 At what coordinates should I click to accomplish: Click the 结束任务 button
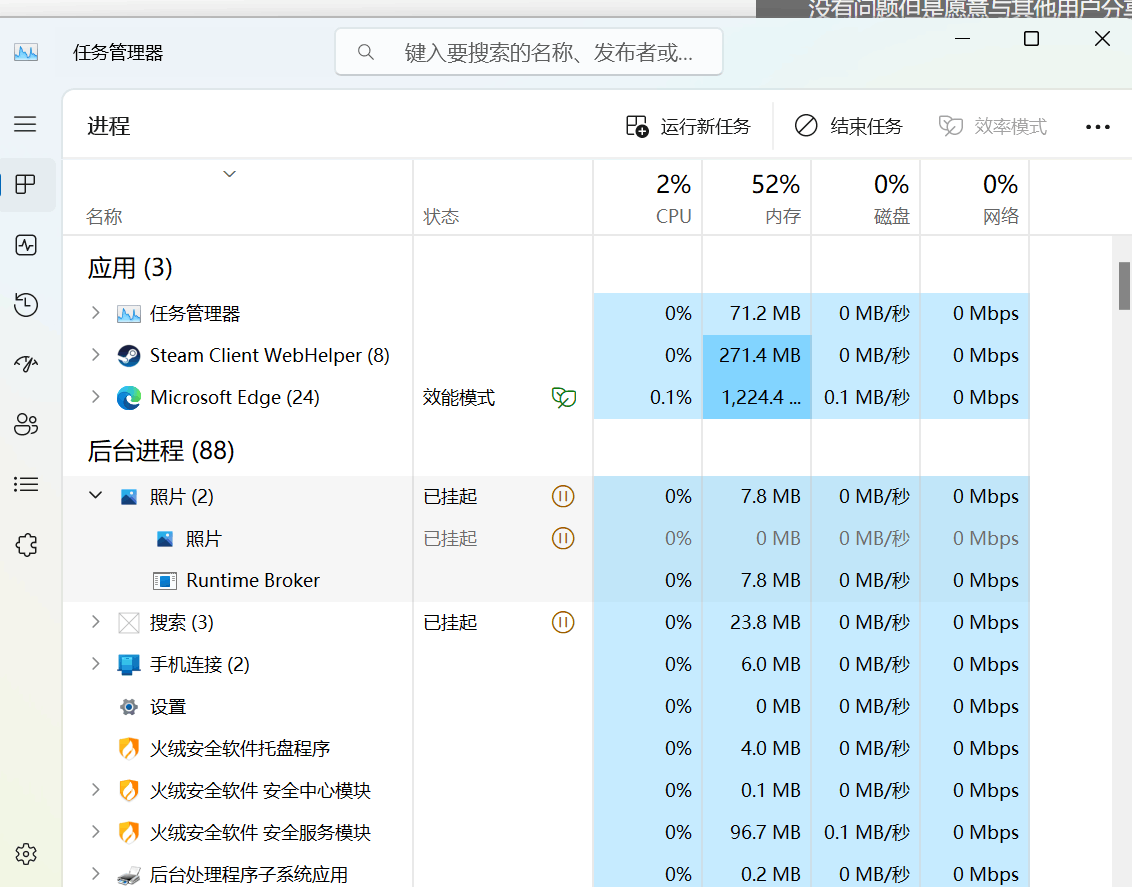click(x=848, y=125)
